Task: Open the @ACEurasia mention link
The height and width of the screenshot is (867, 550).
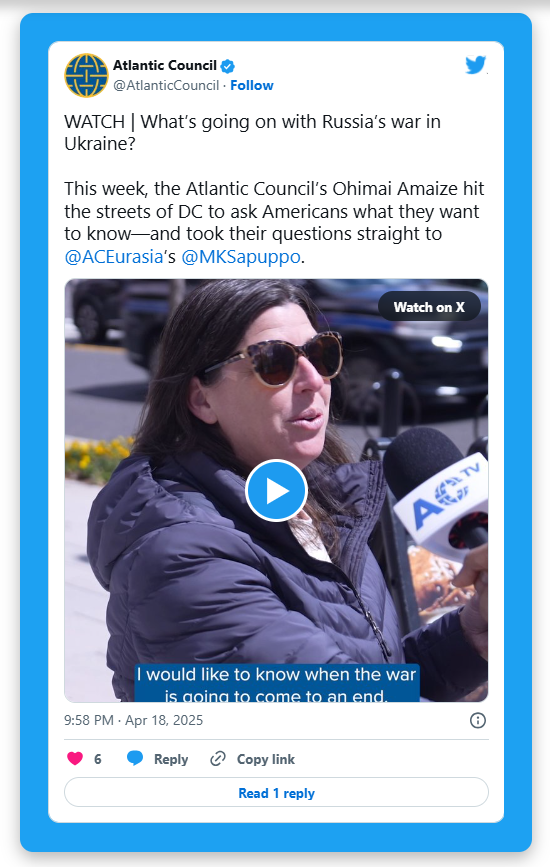Action: (113, 257)
